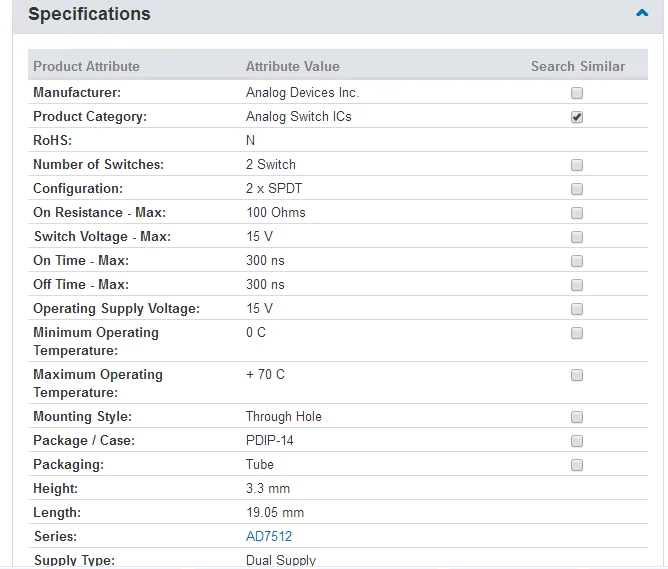
Task: Tick Switch Voltage - Max checkbox
Action: coord(577,237)
